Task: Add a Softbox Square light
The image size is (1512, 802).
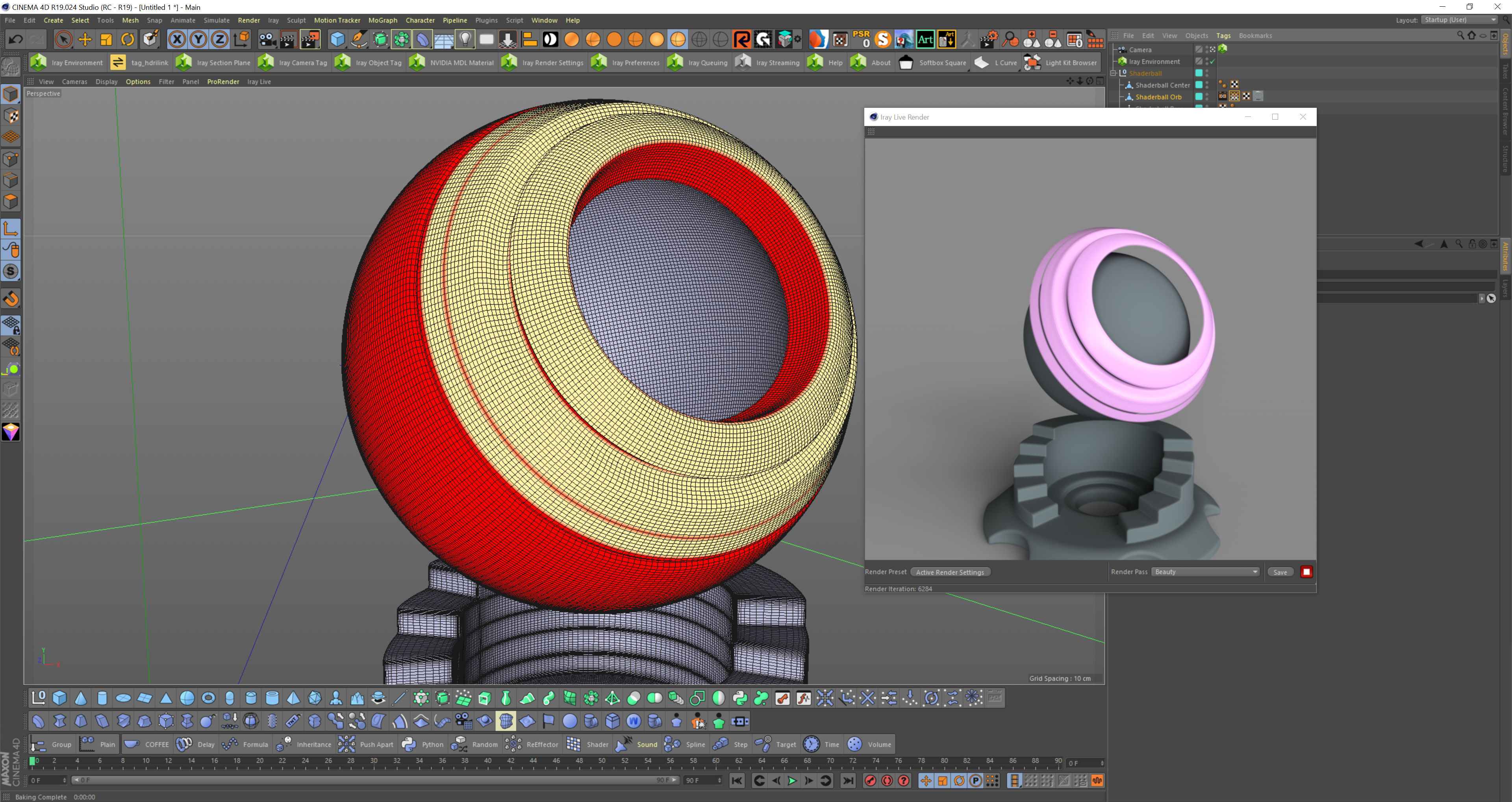Action: [x=932, y=62]
